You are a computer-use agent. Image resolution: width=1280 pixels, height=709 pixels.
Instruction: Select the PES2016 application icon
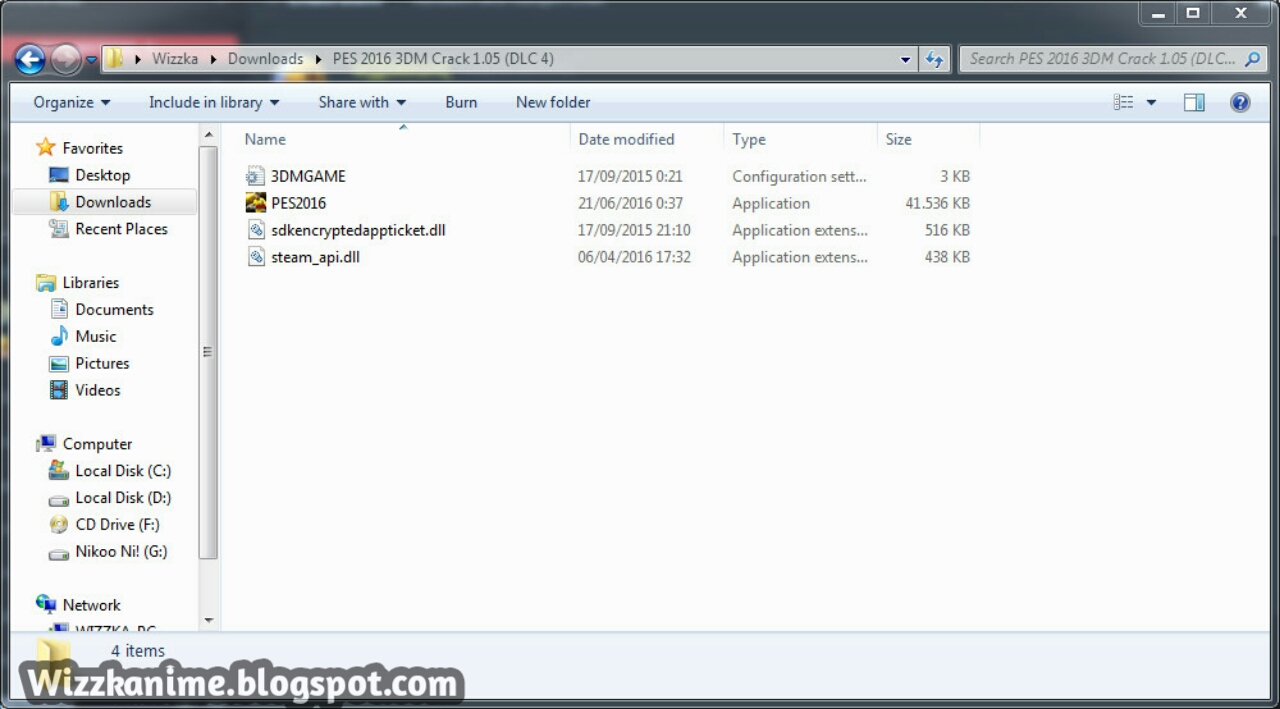point(256,203)
